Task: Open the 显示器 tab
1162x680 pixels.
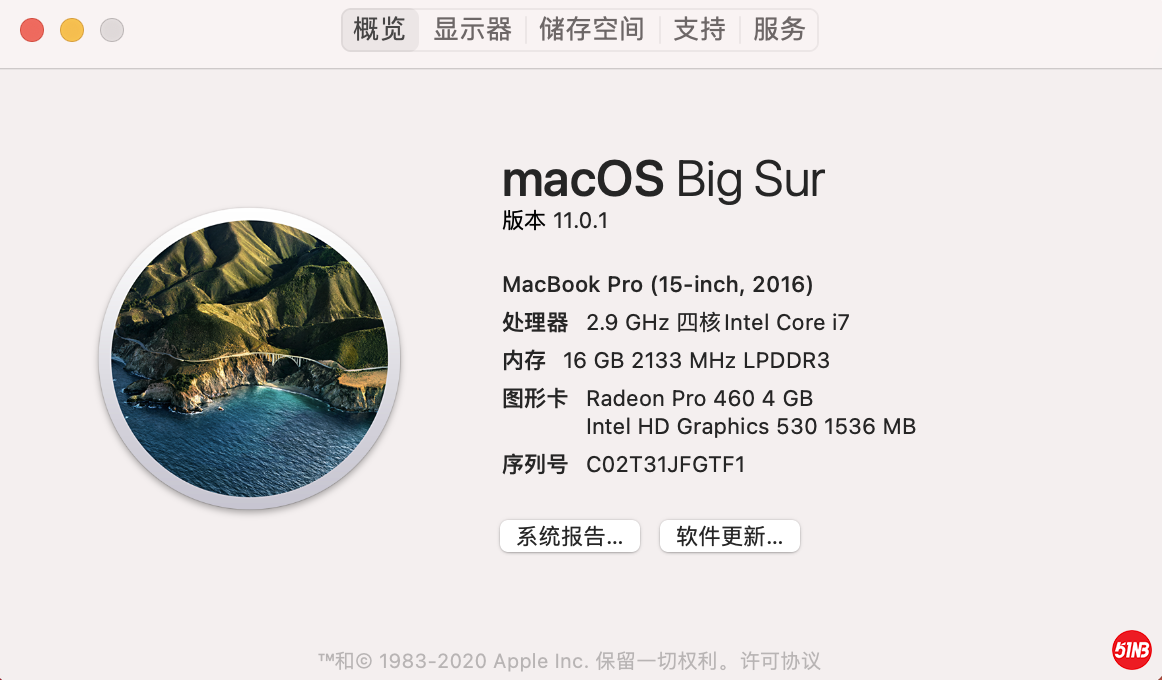Action: [472, 30]
